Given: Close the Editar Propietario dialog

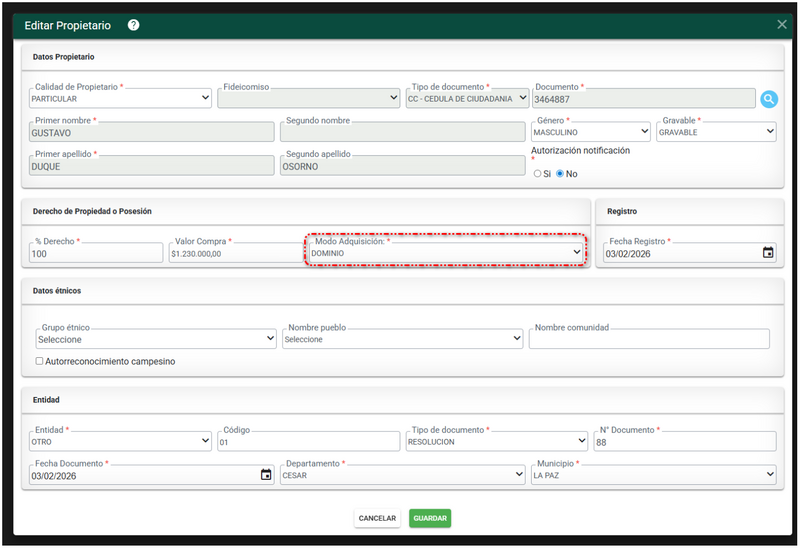Looking at the screenshot, I should click(x=781, y=24).
